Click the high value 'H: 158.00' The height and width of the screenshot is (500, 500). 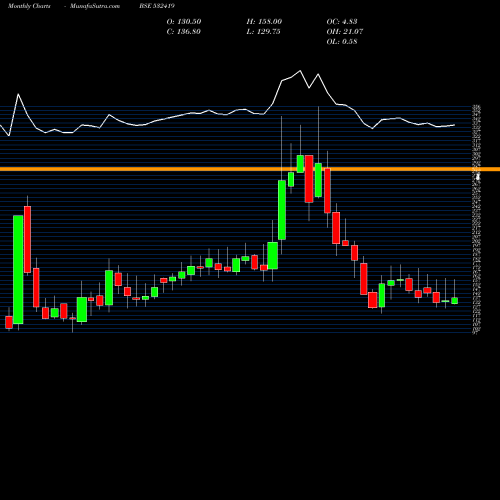point(264,22)
